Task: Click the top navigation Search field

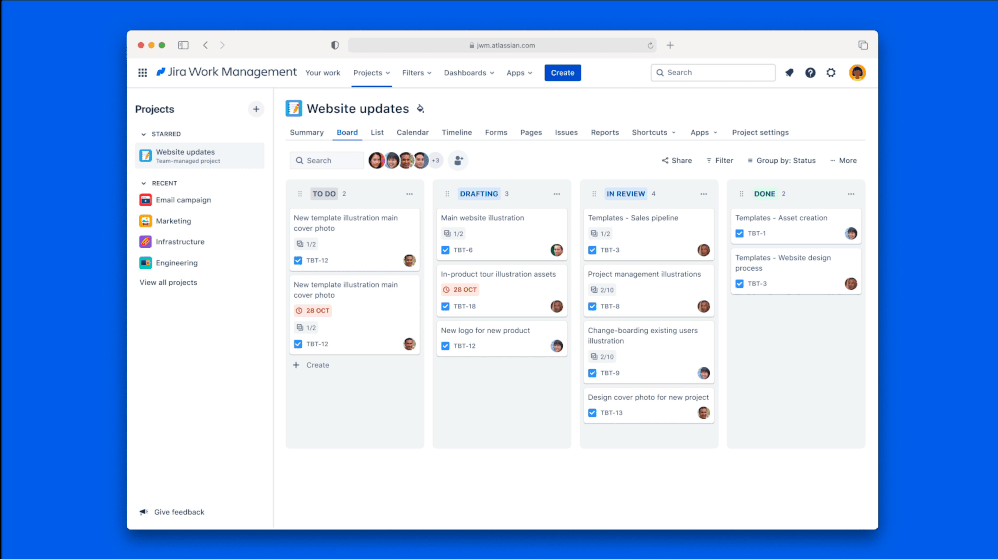Action: click(x=713, y=73)
